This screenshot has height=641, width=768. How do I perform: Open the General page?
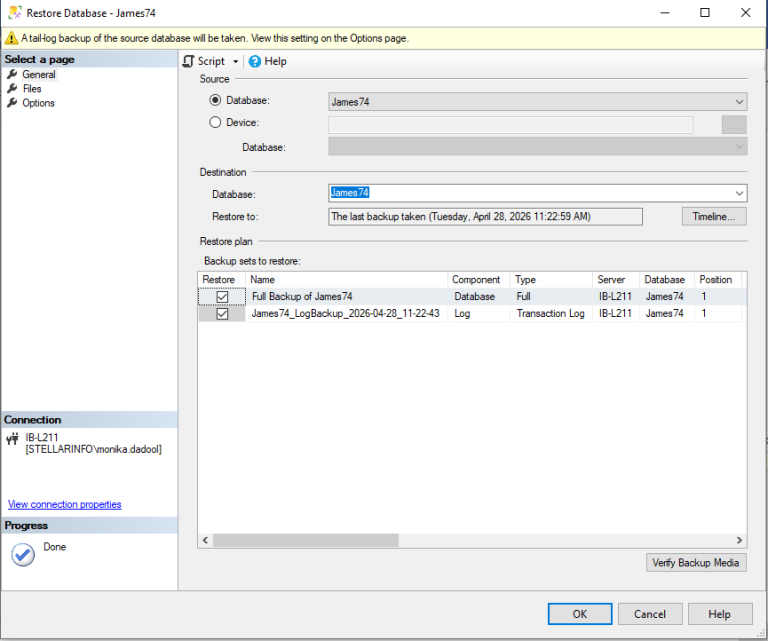click(x=39, y=74)
